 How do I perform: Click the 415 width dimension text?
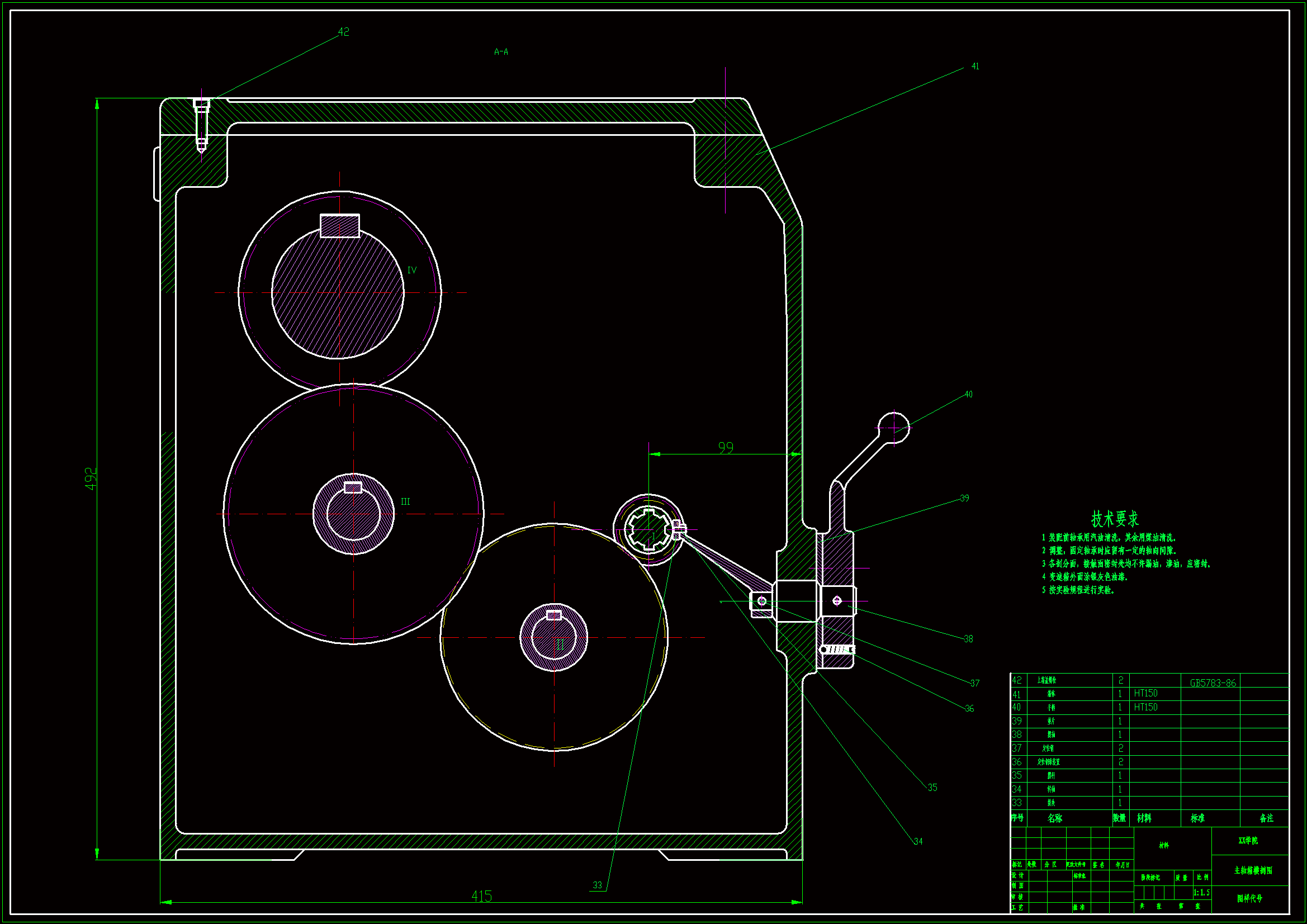(481, 897)
